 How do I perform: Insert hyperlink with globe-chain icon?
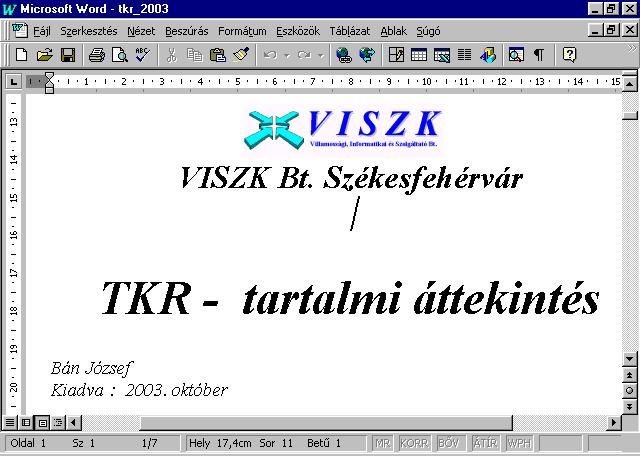click(x=344, y=54)
